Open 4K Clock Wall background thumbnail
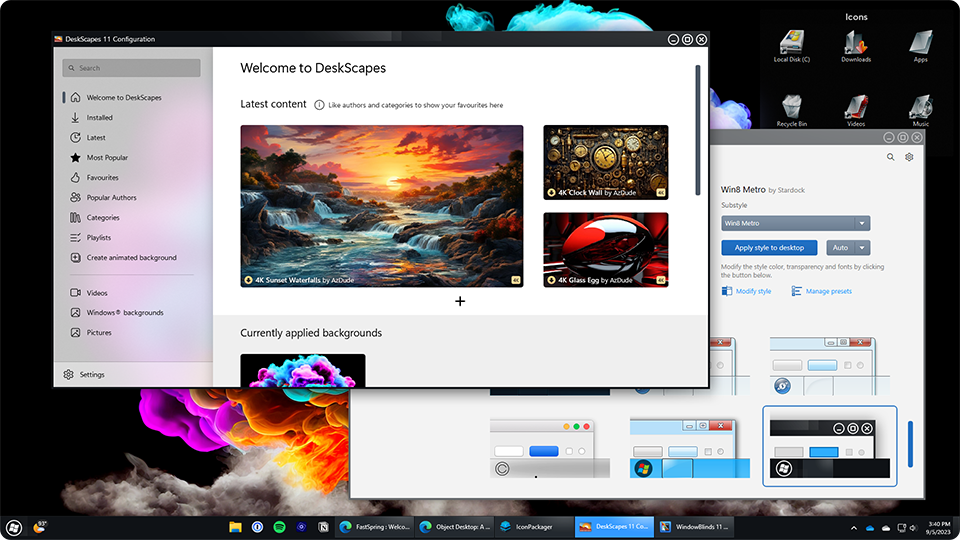The image size is (960, 540). tap(606, 162)
